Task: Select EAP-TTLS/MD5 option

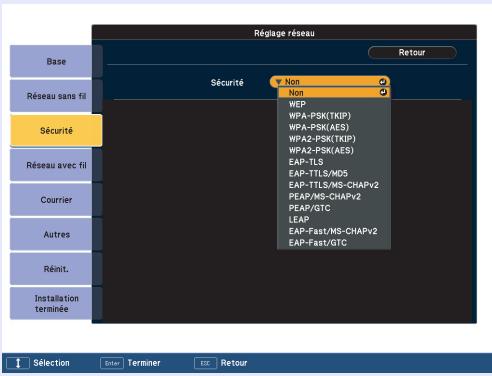Action: tap(334, 173)
